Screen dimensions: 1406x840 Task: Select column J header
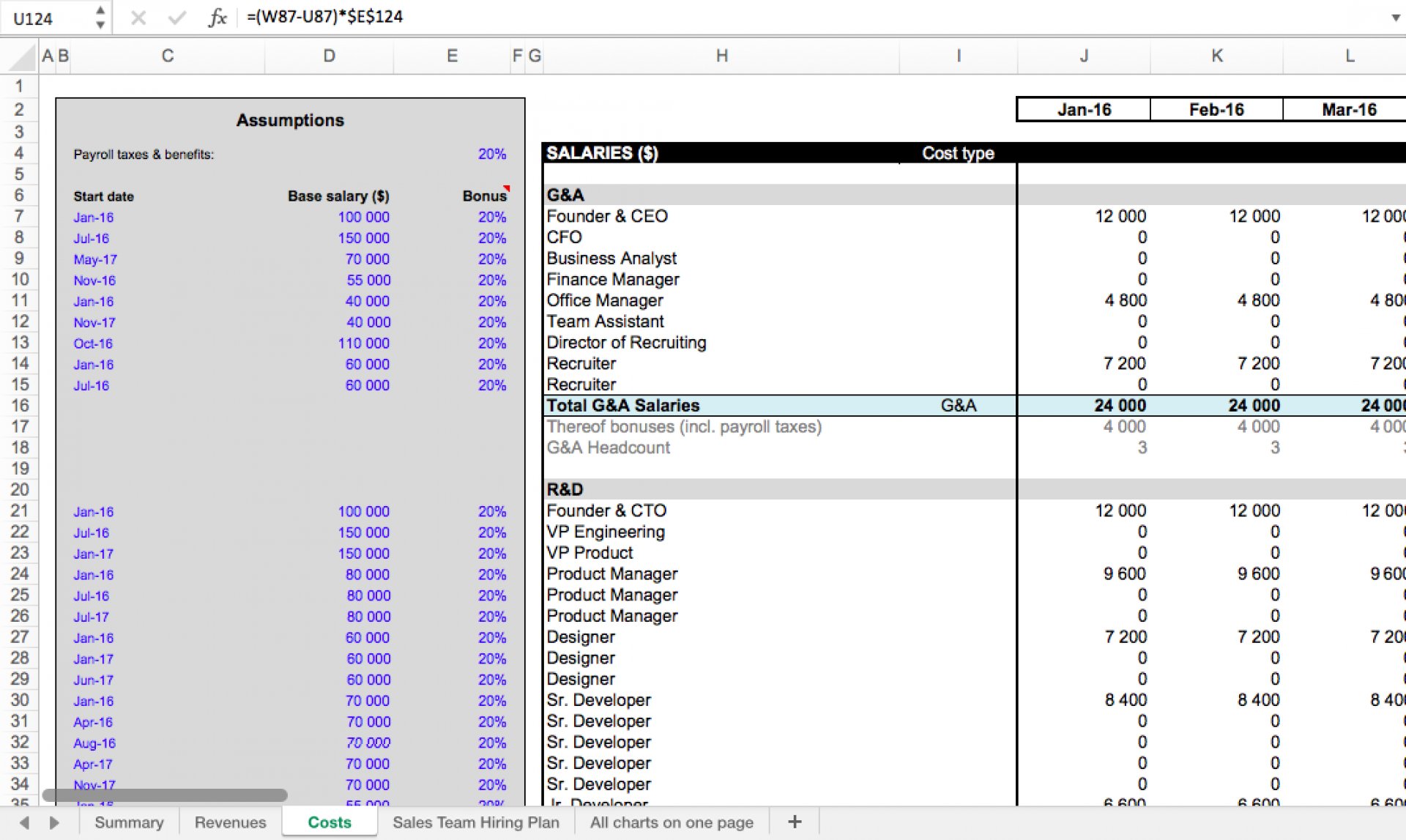1084,56
